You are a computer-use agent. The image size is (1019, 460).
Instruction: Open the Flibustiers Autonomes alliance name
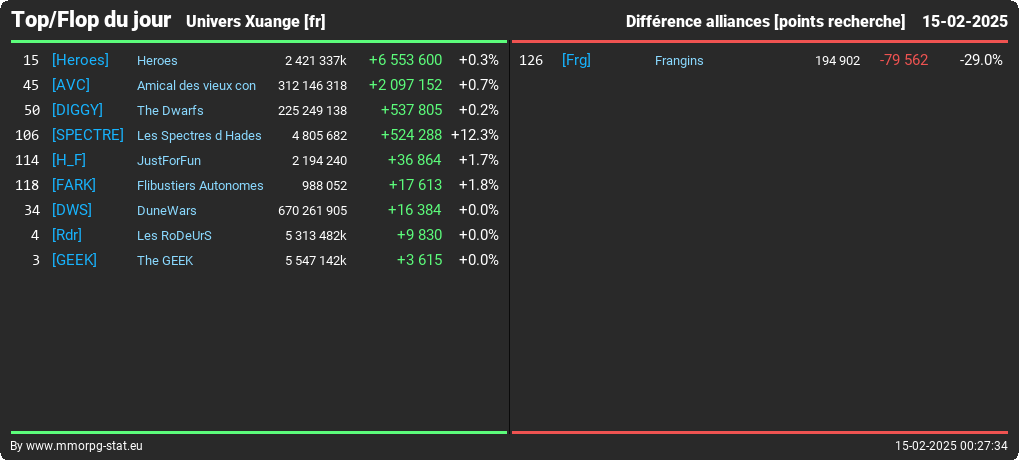tap(200, 186)
